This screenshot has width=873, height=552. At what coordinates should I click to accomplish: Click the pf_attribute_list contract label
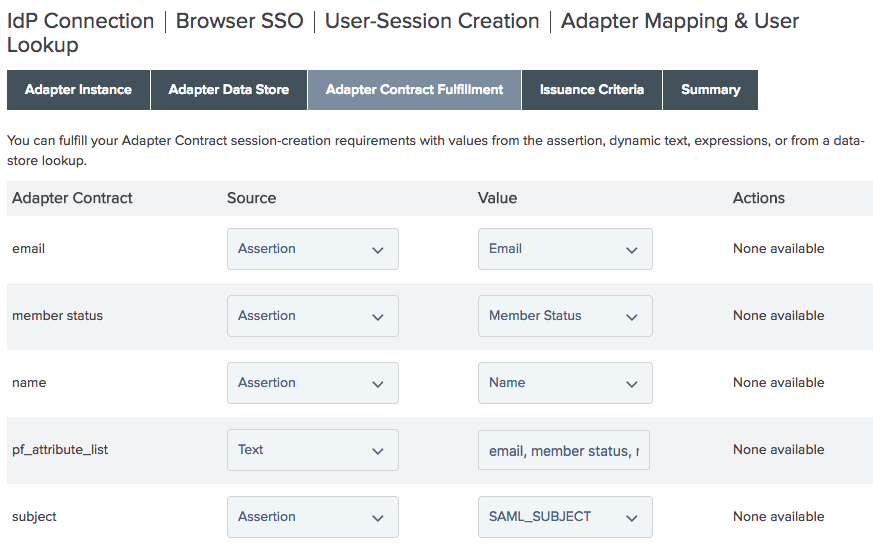click(60, 450)
